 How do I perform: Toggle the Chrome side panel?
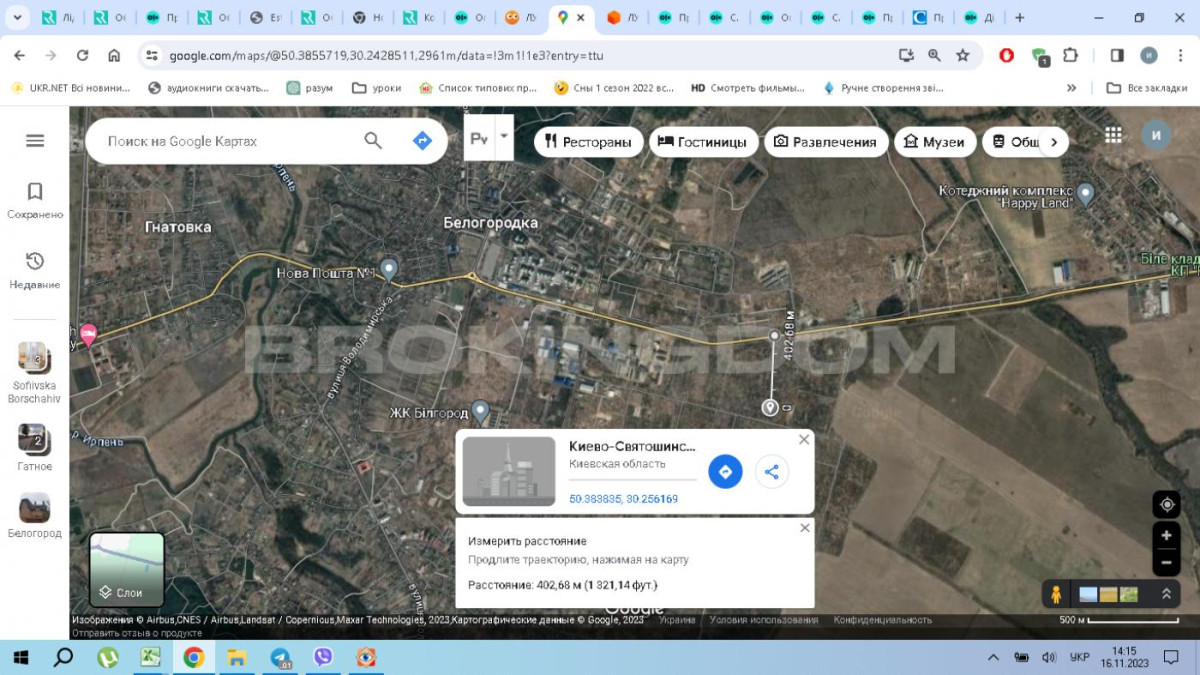click(x=1117, y=56)
